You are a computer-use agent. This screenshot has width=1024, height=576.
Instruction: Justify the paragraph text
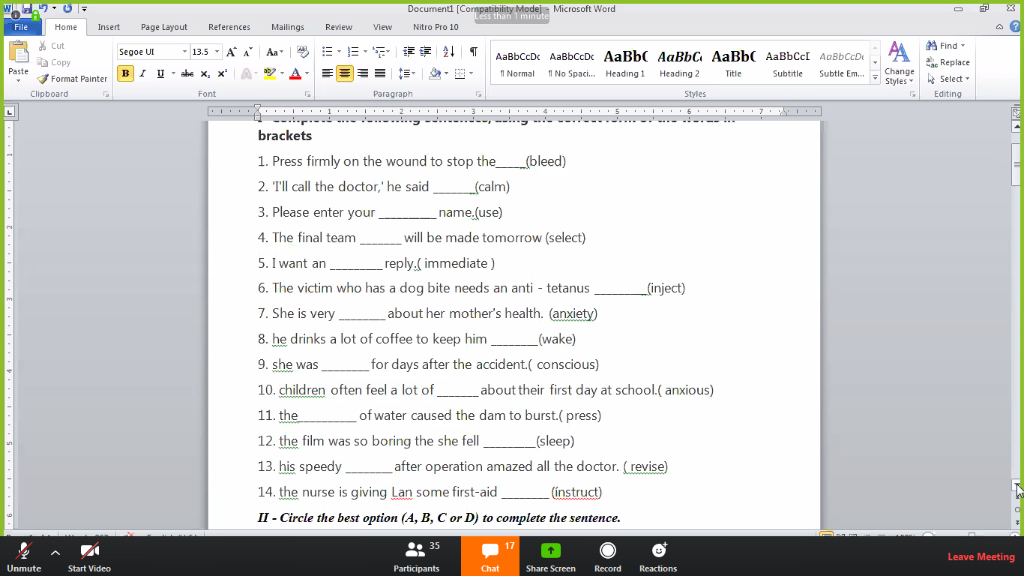pyautogui.click(x=379, y=73)
